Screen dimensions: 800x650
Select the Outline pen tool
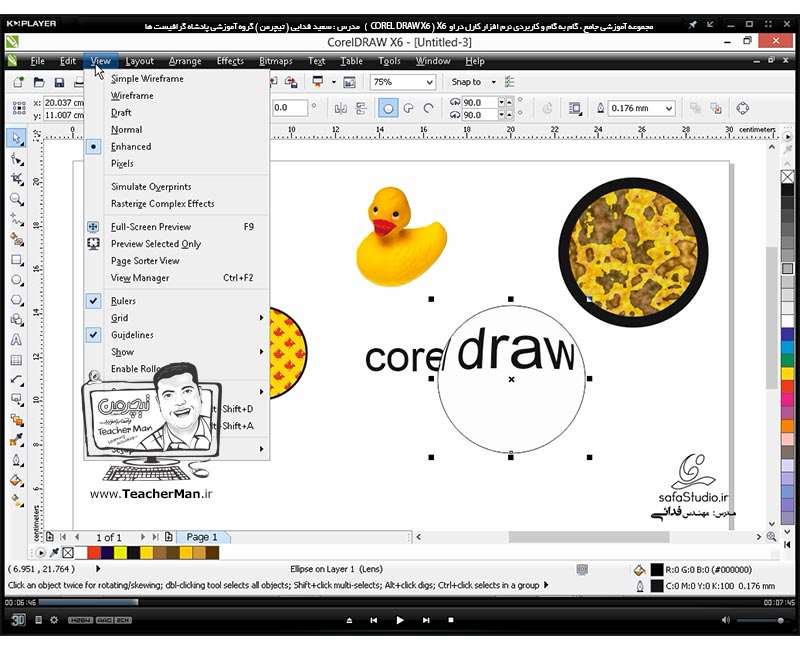pyautogui.click(x=17, y=460)
